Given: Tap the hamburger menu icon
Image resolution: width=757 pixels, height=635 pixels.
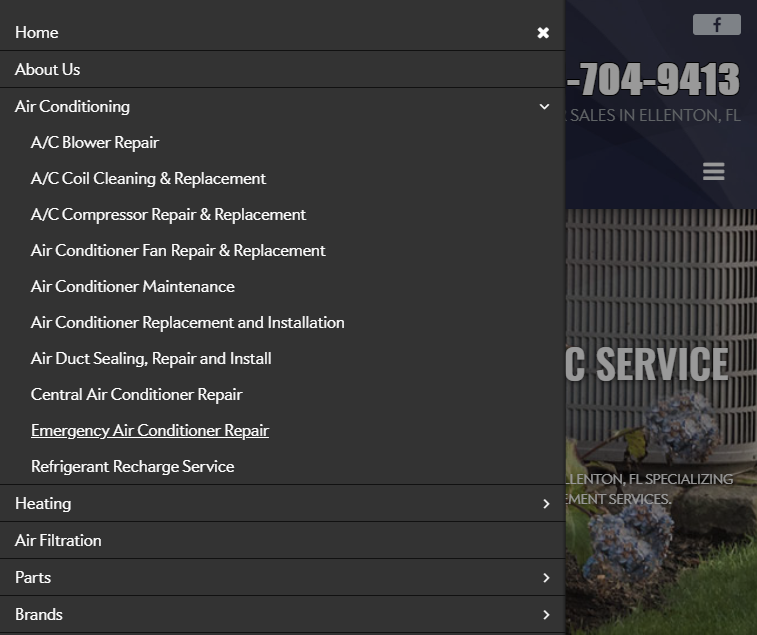Looking at the screenshot, I should point(714,171).
